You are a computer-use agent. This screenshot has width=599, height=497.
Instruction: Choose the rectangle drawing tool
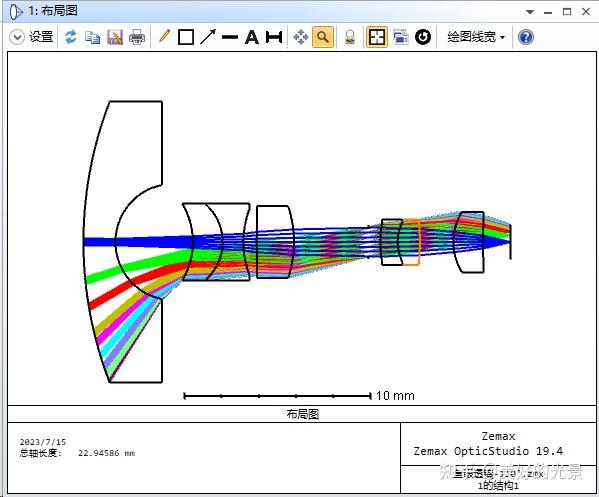(x=186, y=37)
